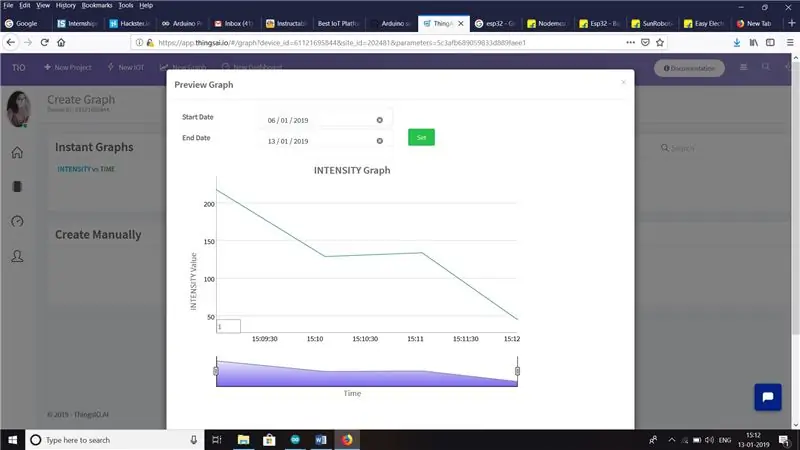Open the Bookmarks menu
Screen dimensions: 800x450
[x=97, y=5]
